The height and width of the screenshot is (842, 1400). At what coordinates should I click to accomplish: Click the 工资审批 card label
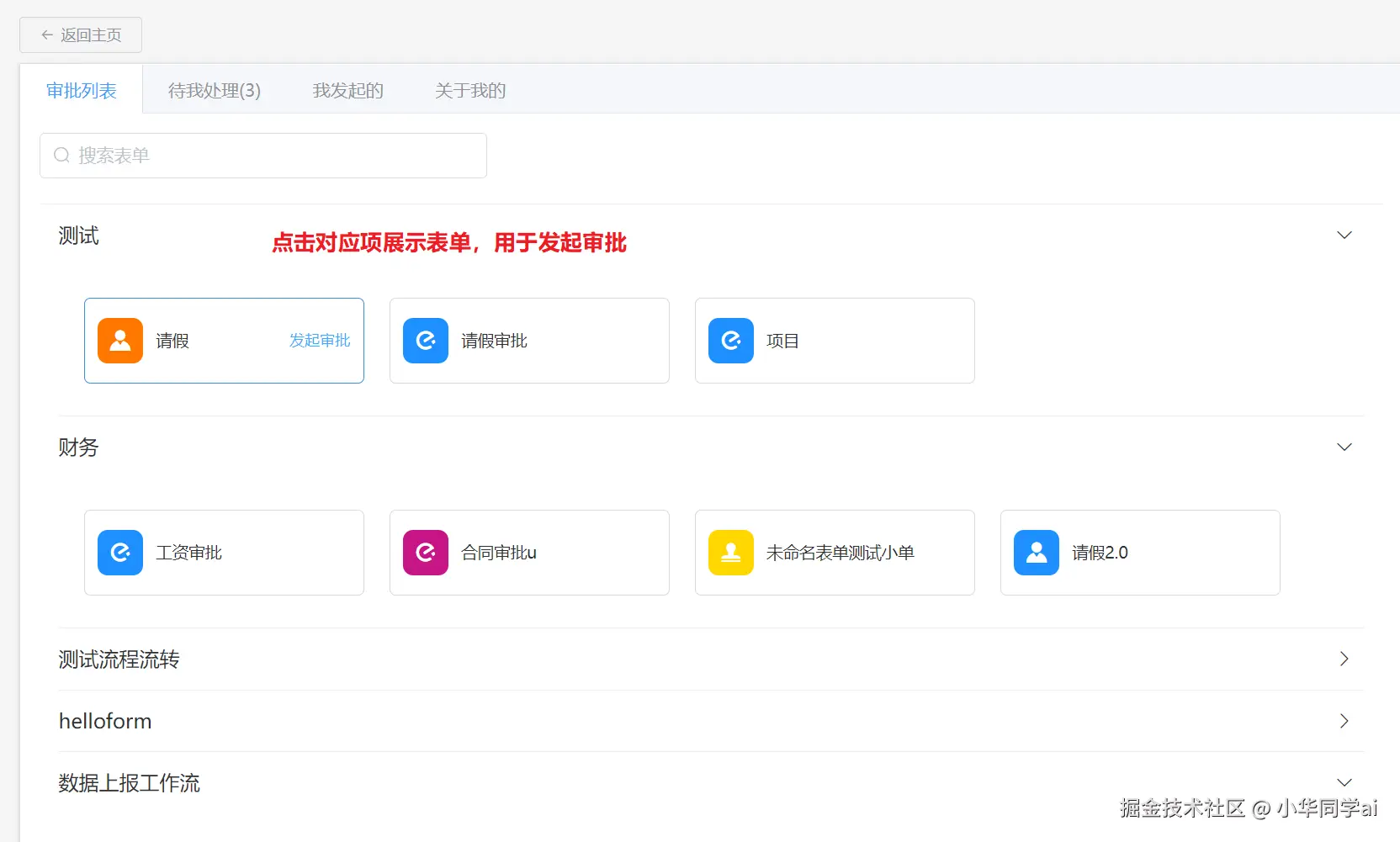point(189,553)
